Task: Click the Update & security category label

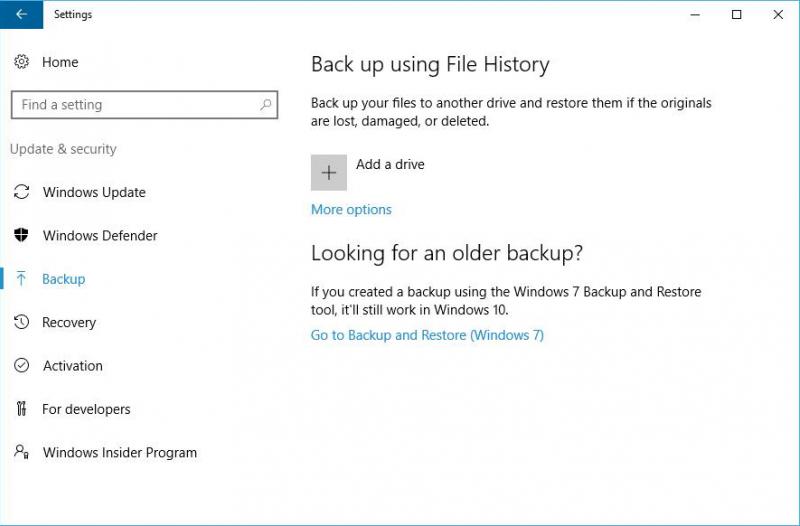Action: tap(63, 148)
